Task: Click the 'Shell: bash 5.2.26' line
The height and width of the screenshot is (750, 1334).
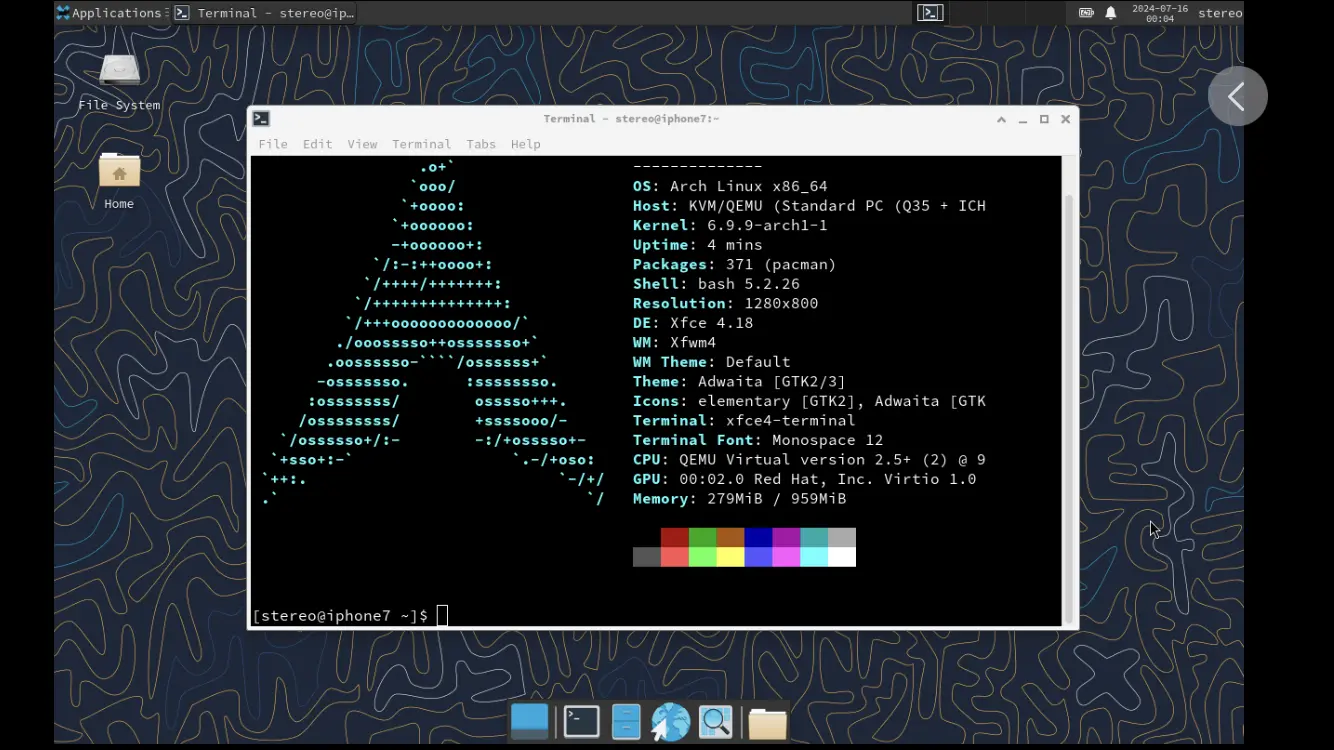Action: coord(716,284)
